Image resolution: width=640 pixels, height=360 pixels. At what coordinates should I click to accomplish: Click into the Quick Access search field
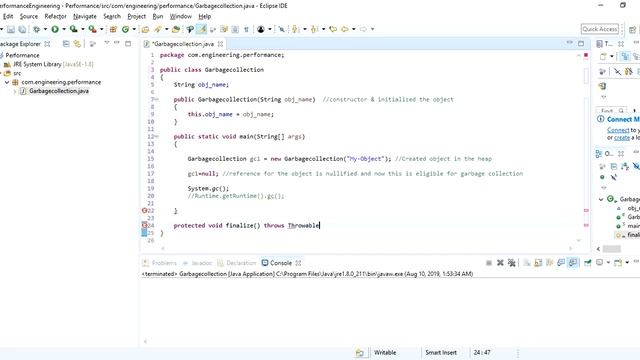click(600, 29)
